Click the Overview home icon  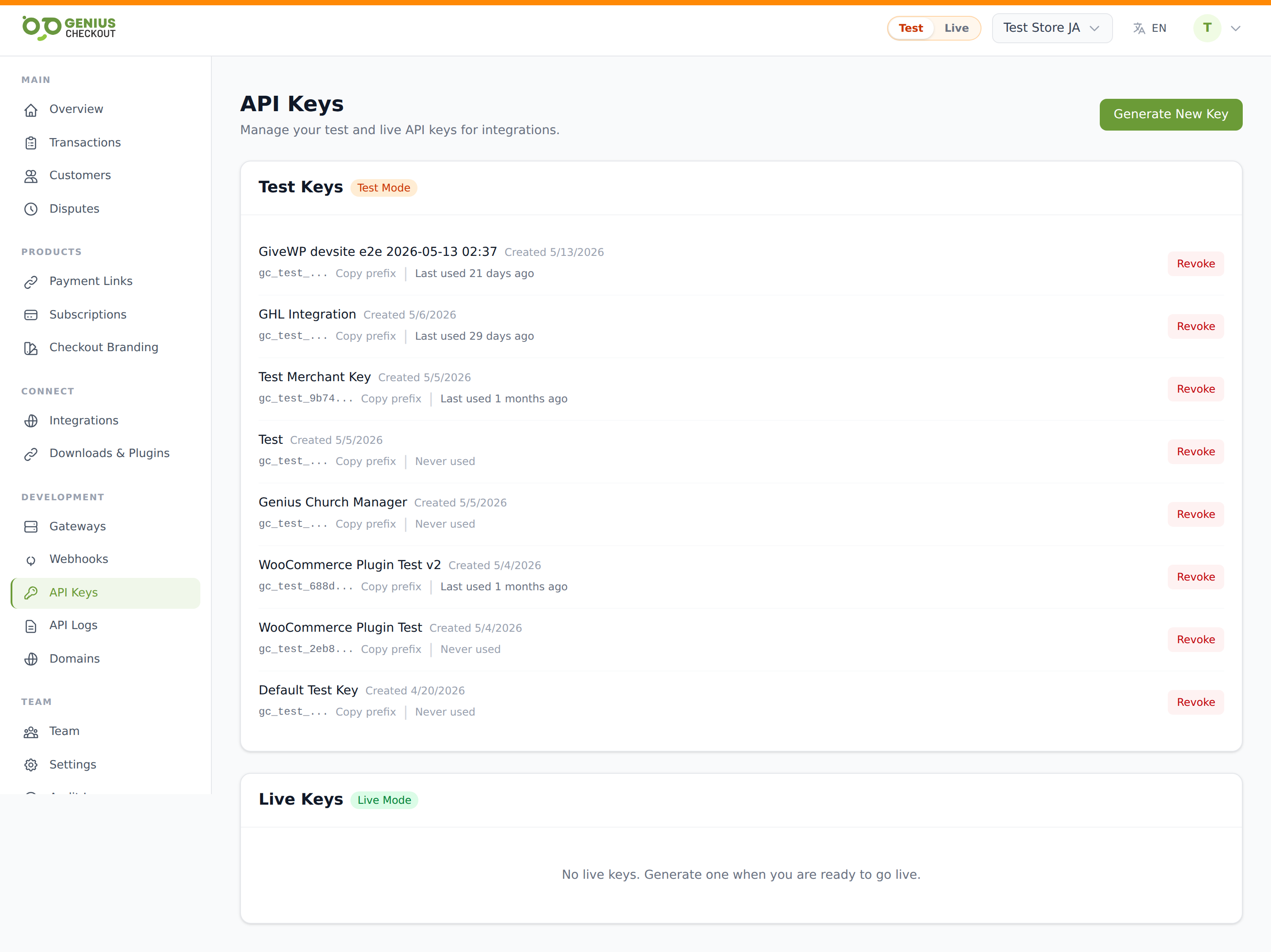[x=31, y=110]
